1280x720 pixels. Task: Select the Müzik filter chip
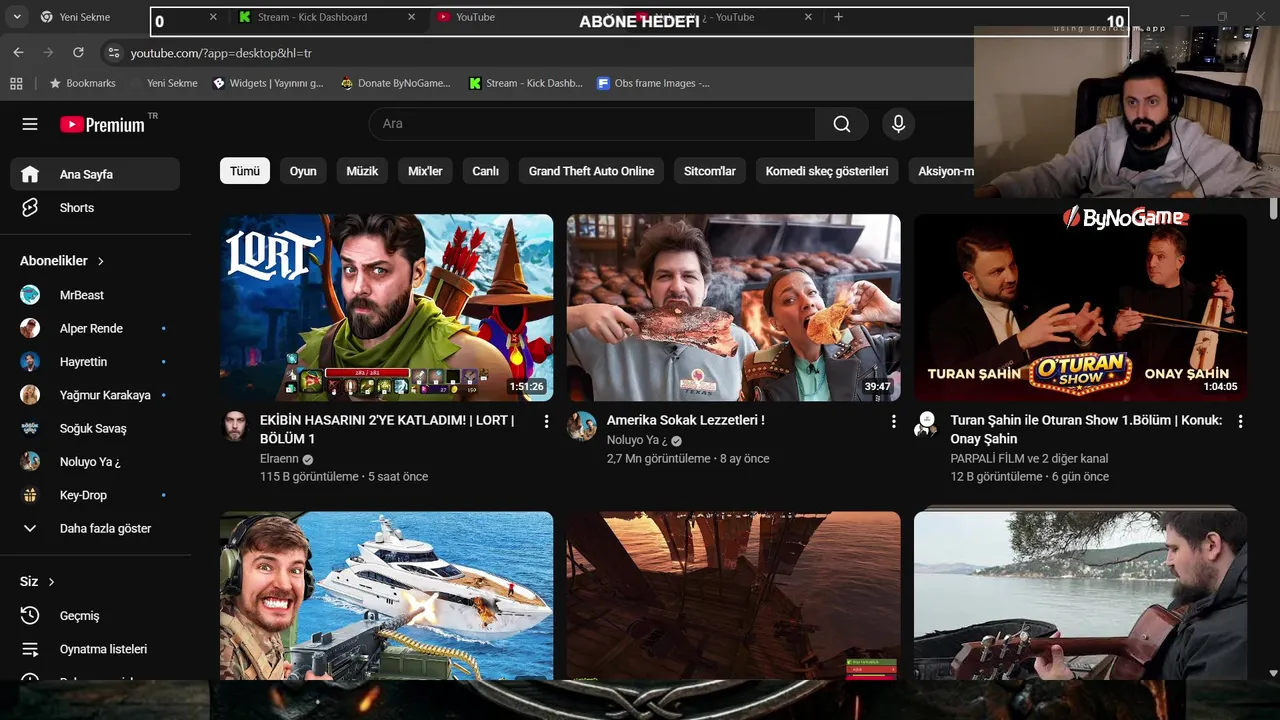pyautogui.click(x=362, y=171)
